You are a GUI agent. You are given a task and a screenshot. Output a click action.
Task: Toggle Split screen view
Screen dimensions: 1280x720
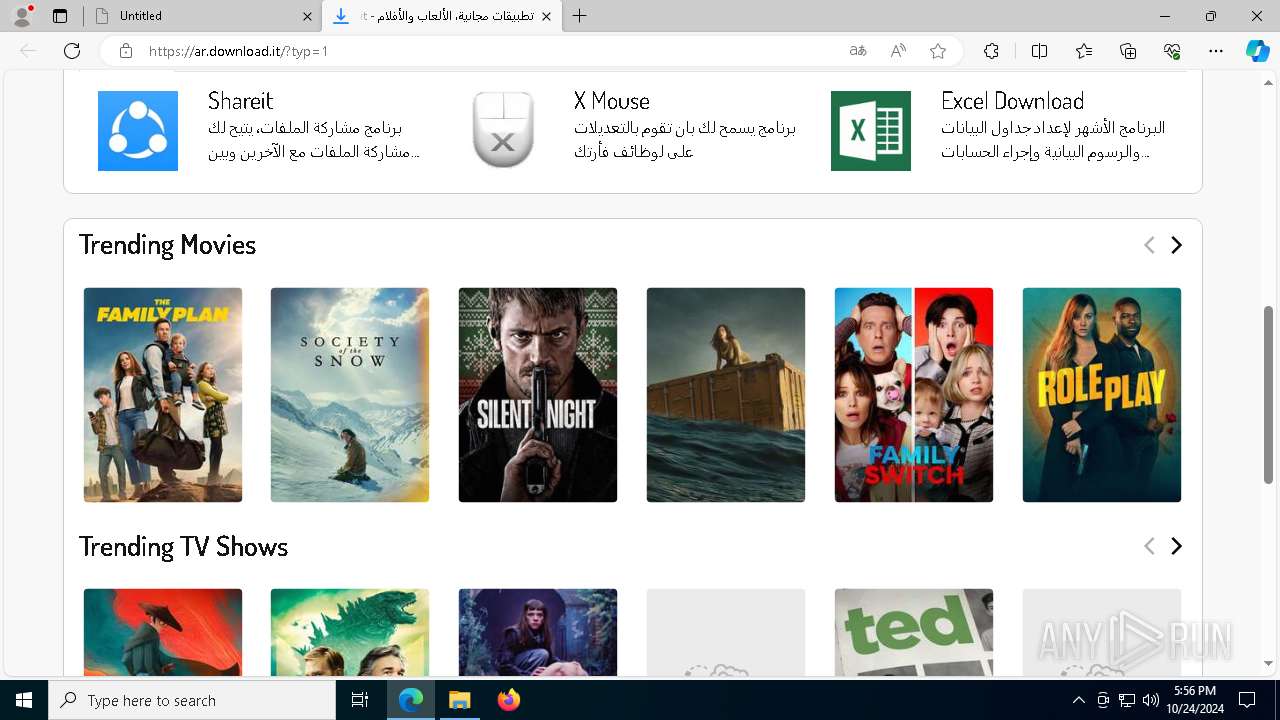coord(1039,51)
